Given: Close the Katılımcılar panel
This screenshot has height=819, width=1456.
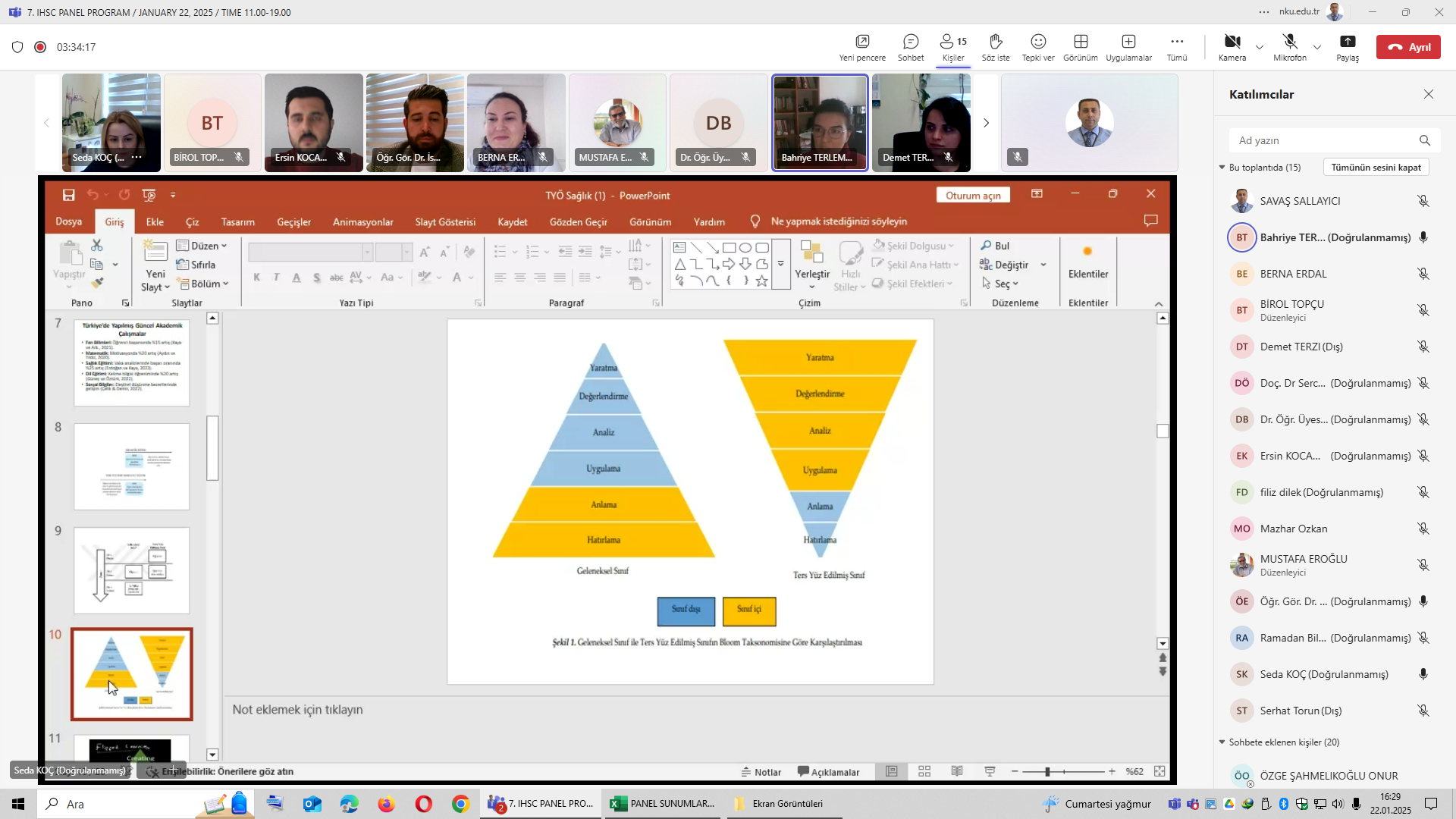Looking at the screenshot, I should coord(1429,94).
